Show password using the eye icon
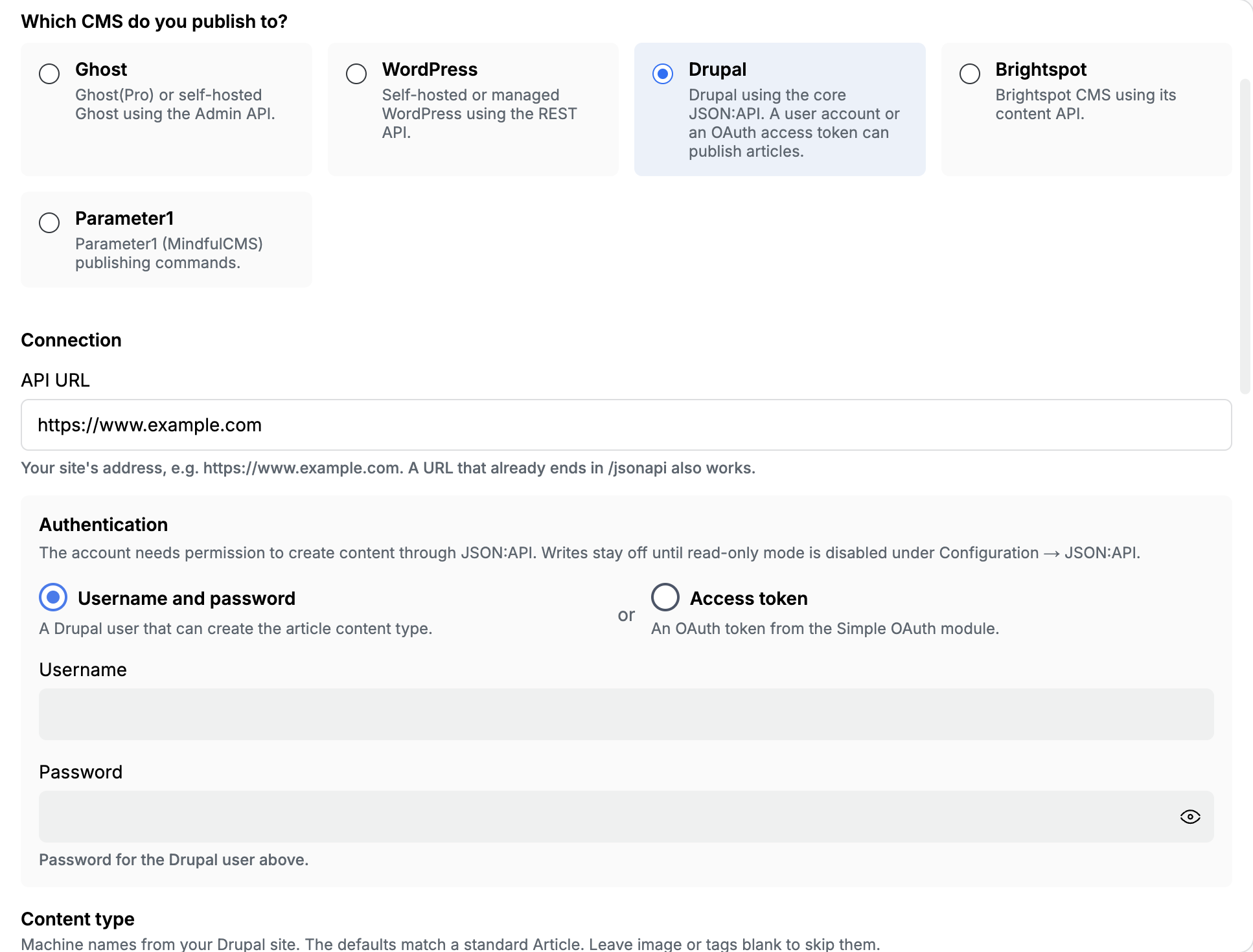Viewport: 1253px width, 952px height. click(x=1190, y=817)
